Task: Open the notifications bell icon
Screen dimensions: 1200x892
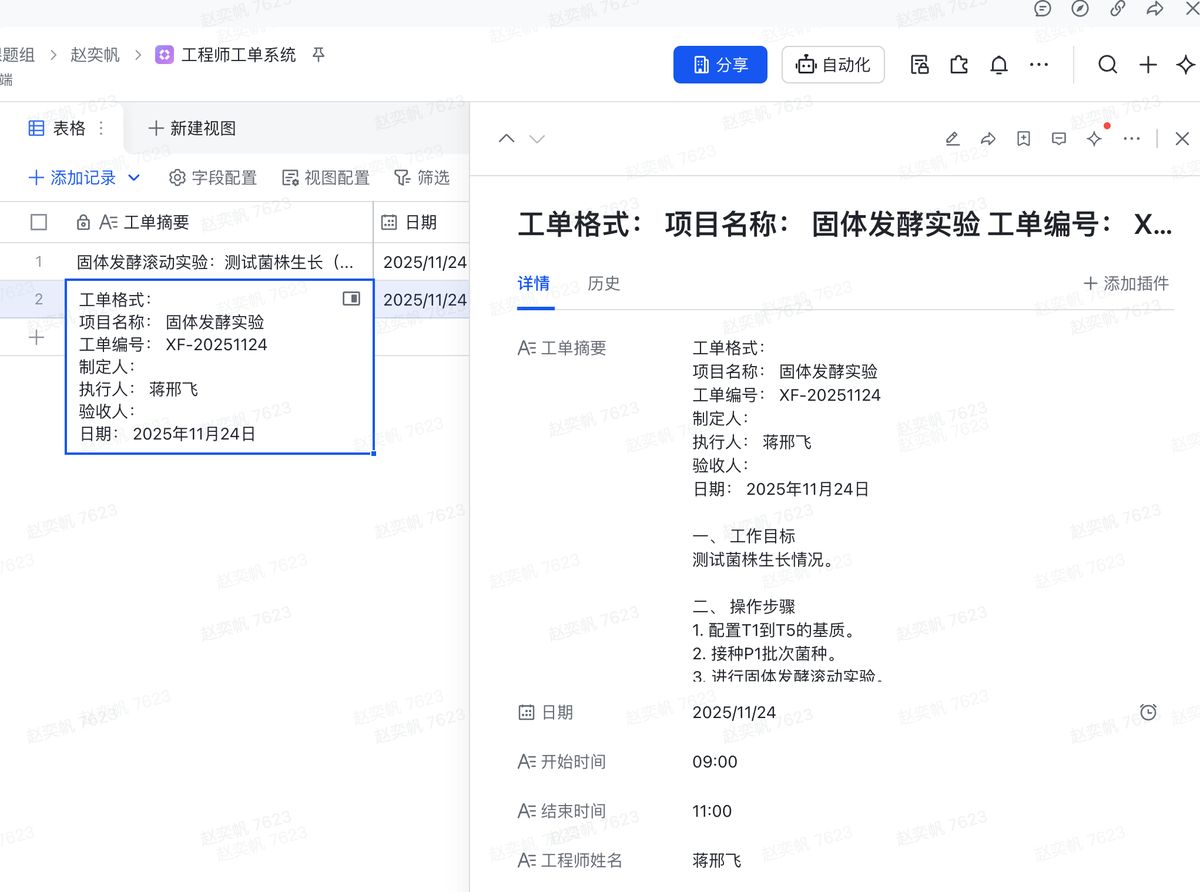Action: pos(999,65)
